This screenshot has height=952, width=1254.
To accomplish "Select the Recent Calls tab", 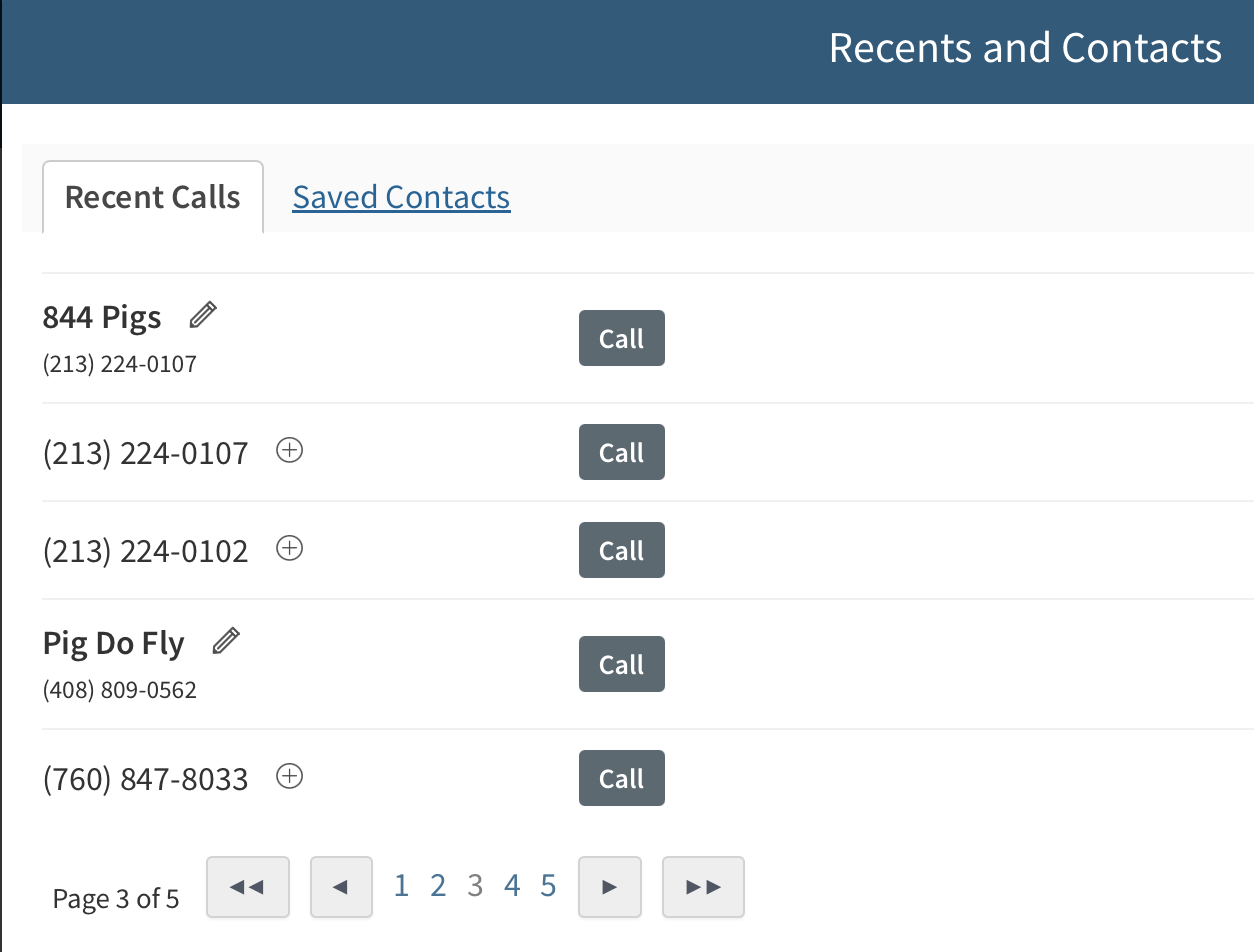I will click(153, 197).
